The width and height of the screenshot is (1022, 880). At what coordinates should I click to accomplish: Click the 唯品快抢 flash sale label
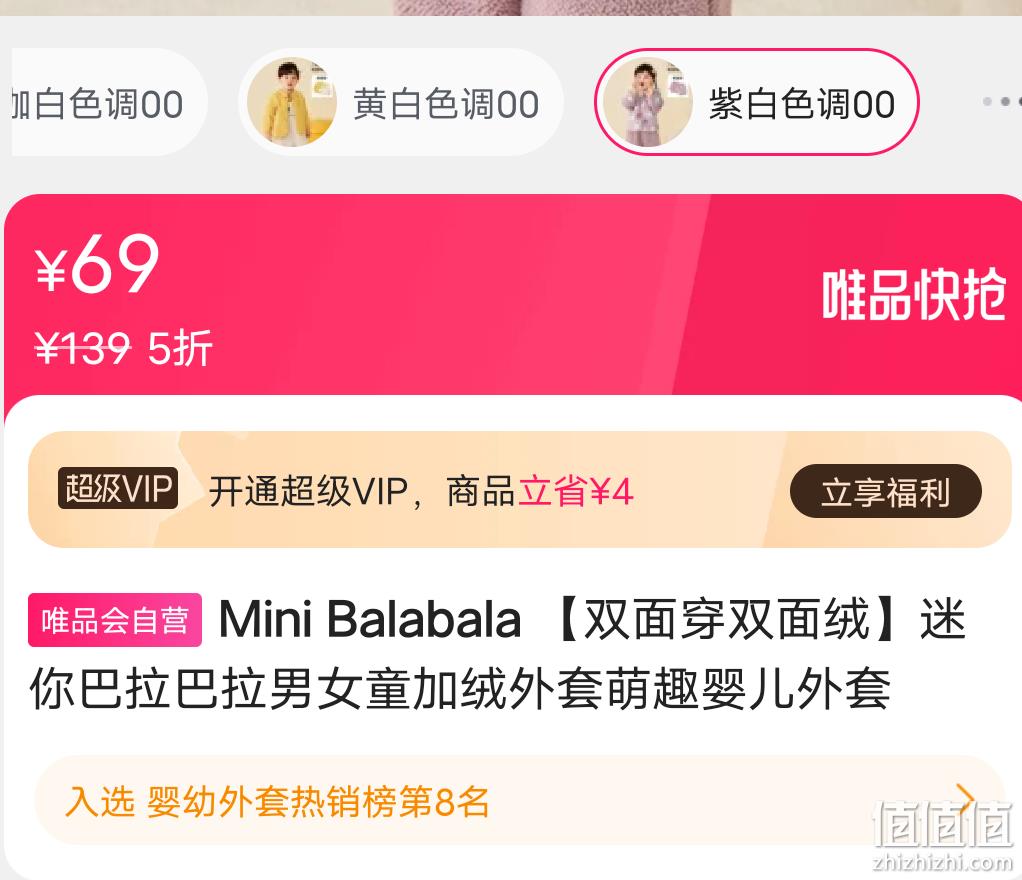tap(913, 295)
